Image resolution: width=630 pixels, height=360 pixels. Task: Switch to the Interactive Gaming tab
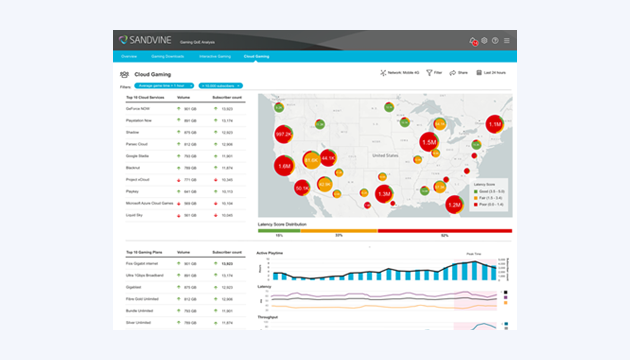[215, 56]
